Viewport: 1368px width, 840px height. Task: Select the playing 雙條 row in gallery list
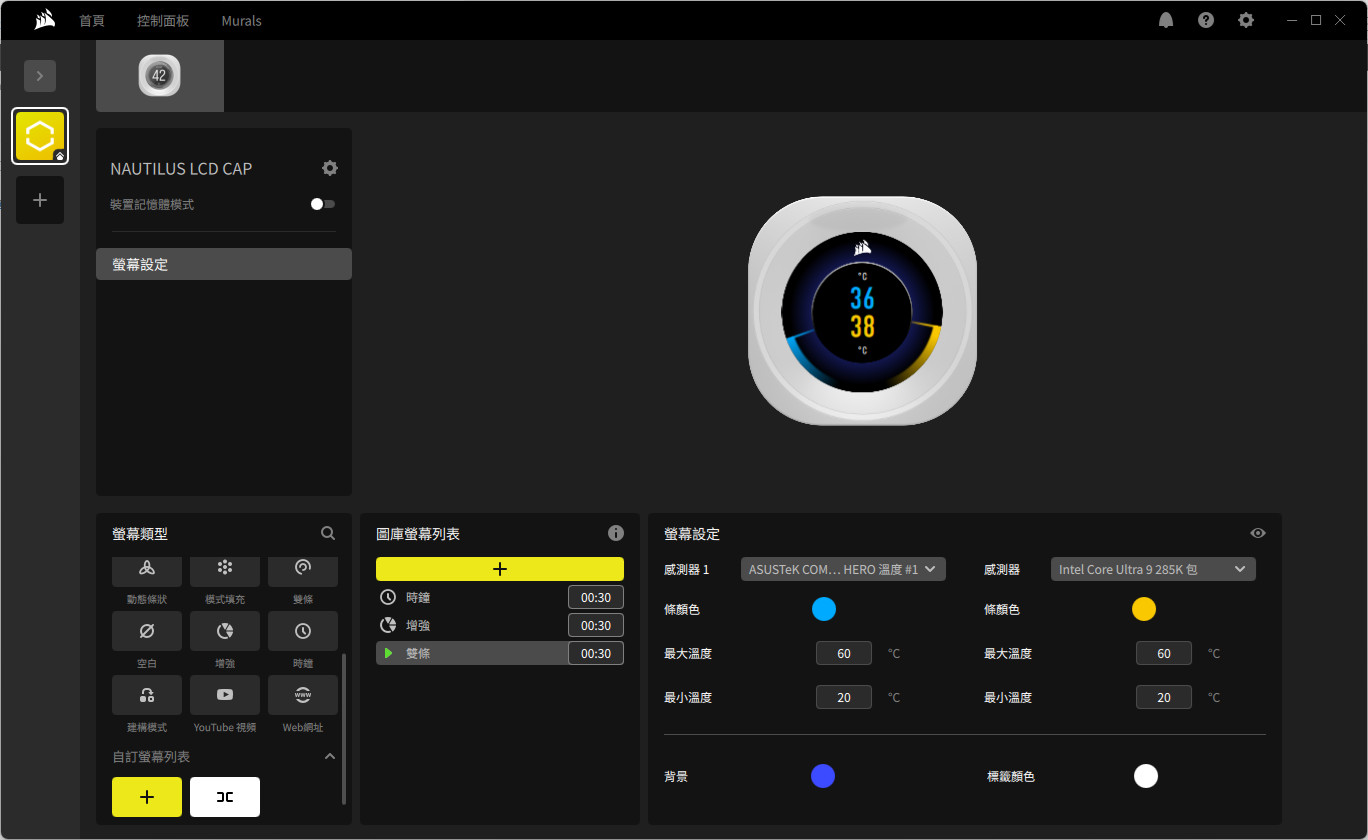(471, 653)
